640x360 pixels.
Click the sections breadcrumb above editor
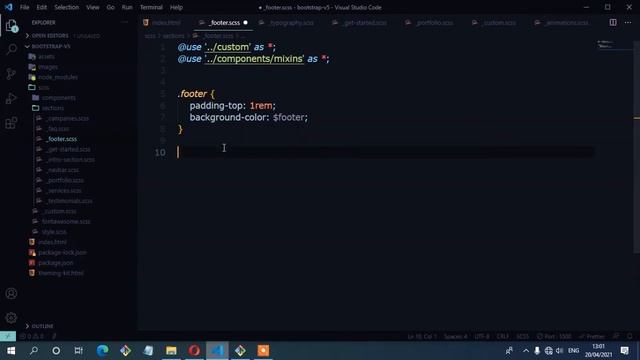click(x=173, y=36)
